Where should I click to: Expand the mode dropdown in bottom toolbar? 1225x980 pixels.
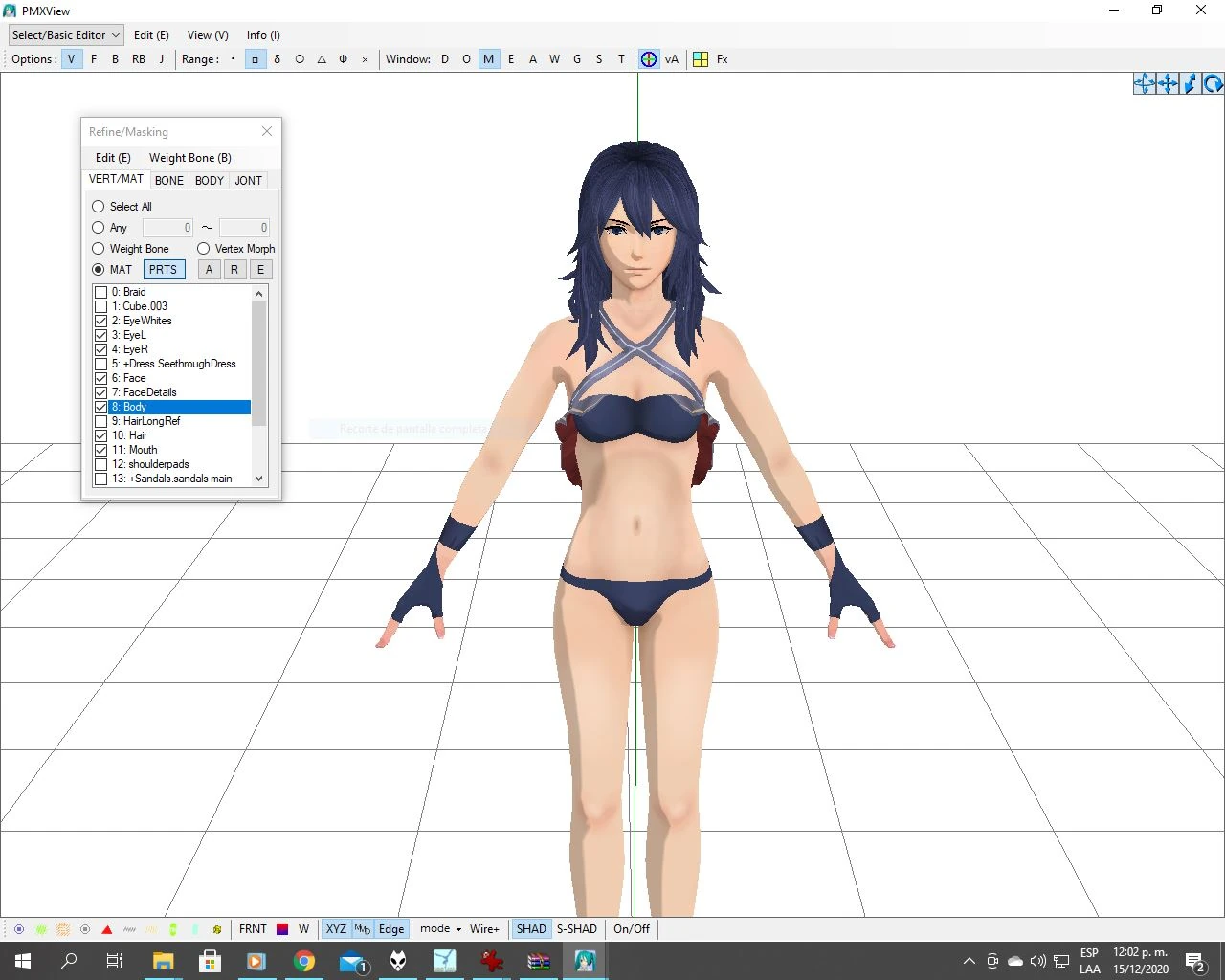440,929
